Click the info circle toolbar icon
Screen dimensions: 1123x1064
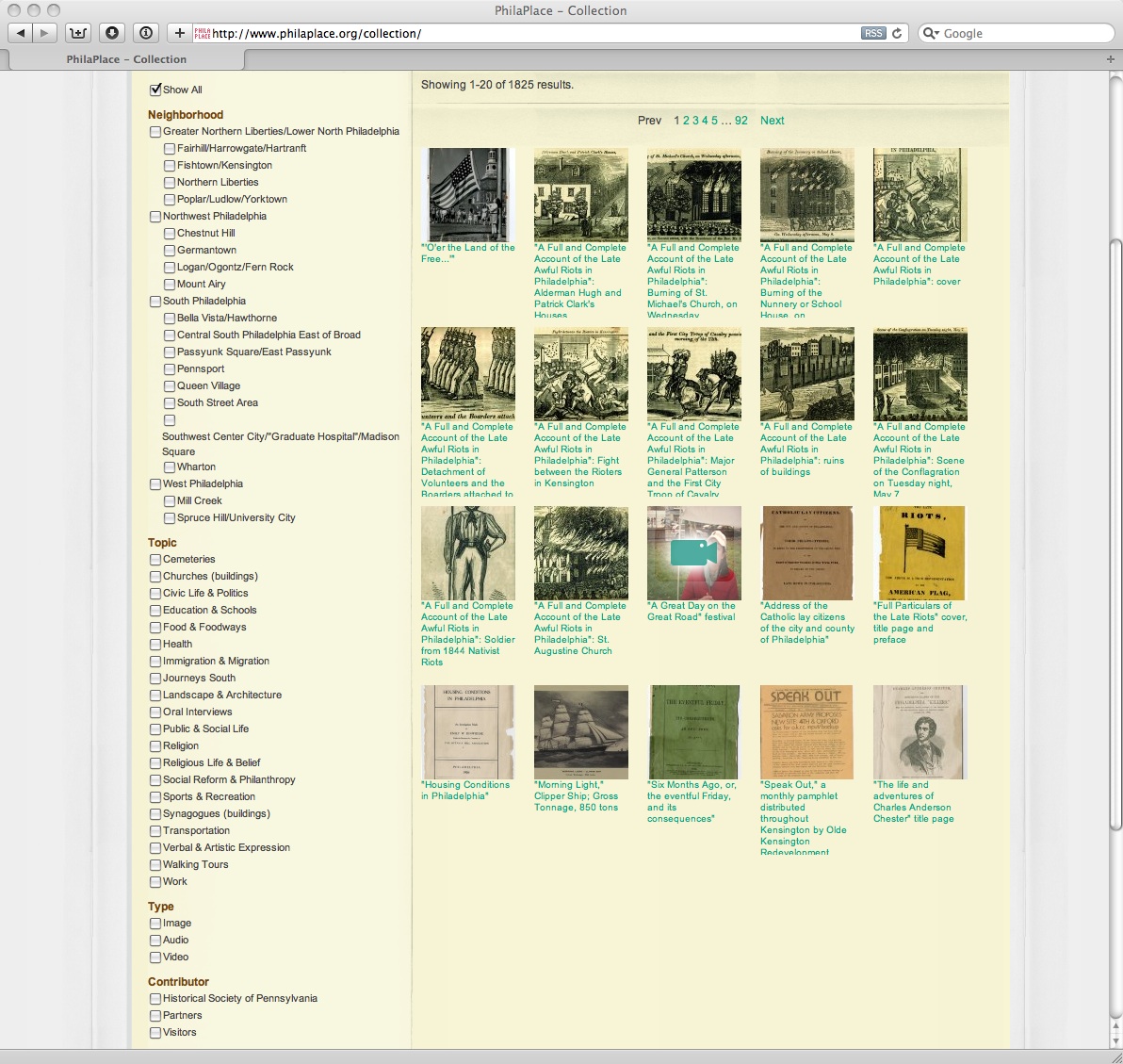point(146,33)
